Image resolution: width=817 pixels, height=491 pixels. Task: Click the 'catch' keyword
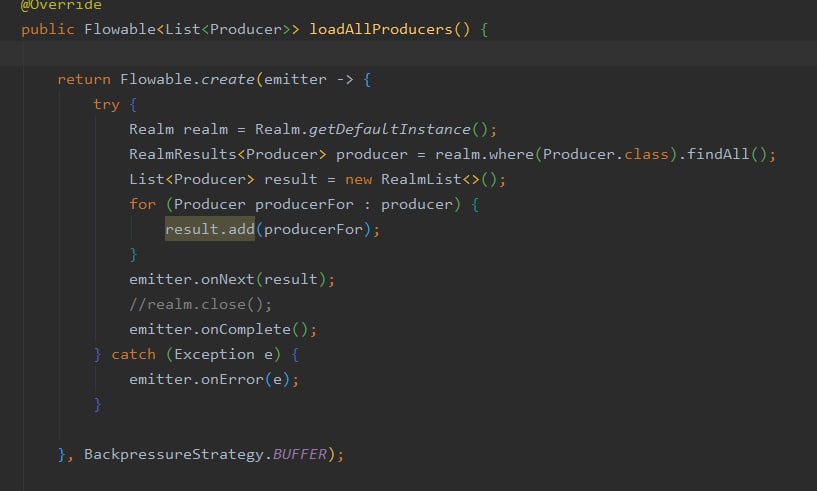click(133, 354)
